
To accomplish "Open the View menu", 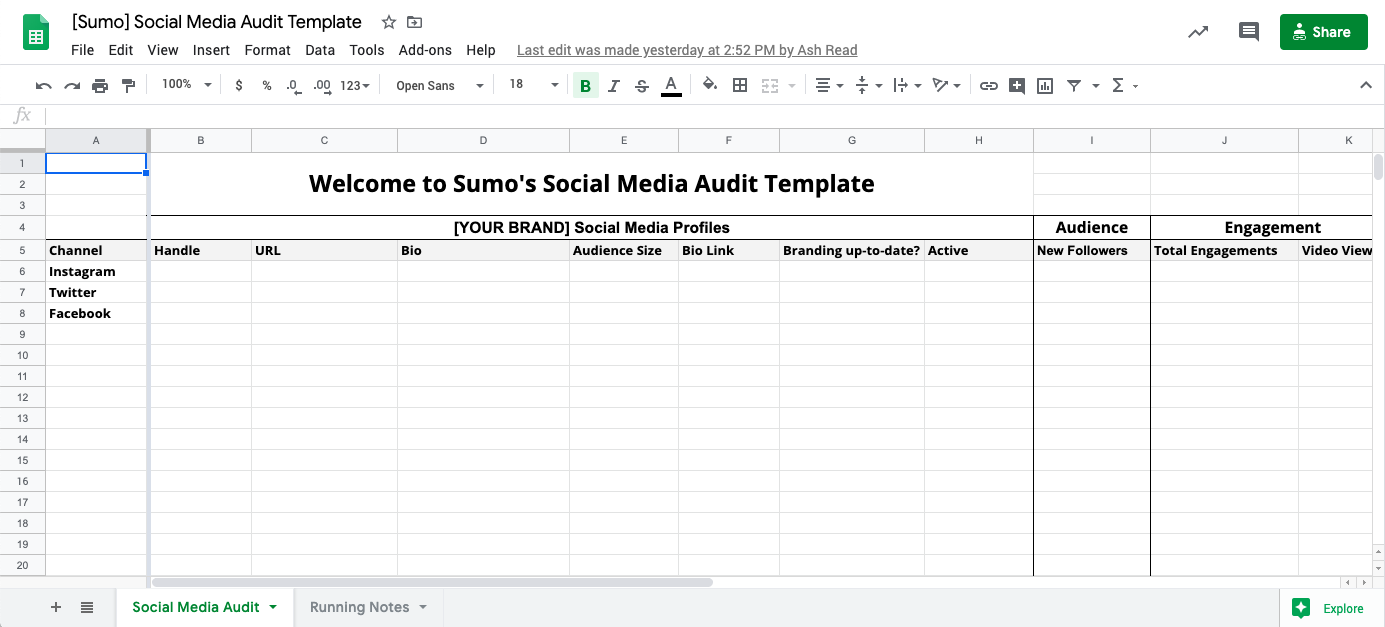I will (x=163, y=50).
